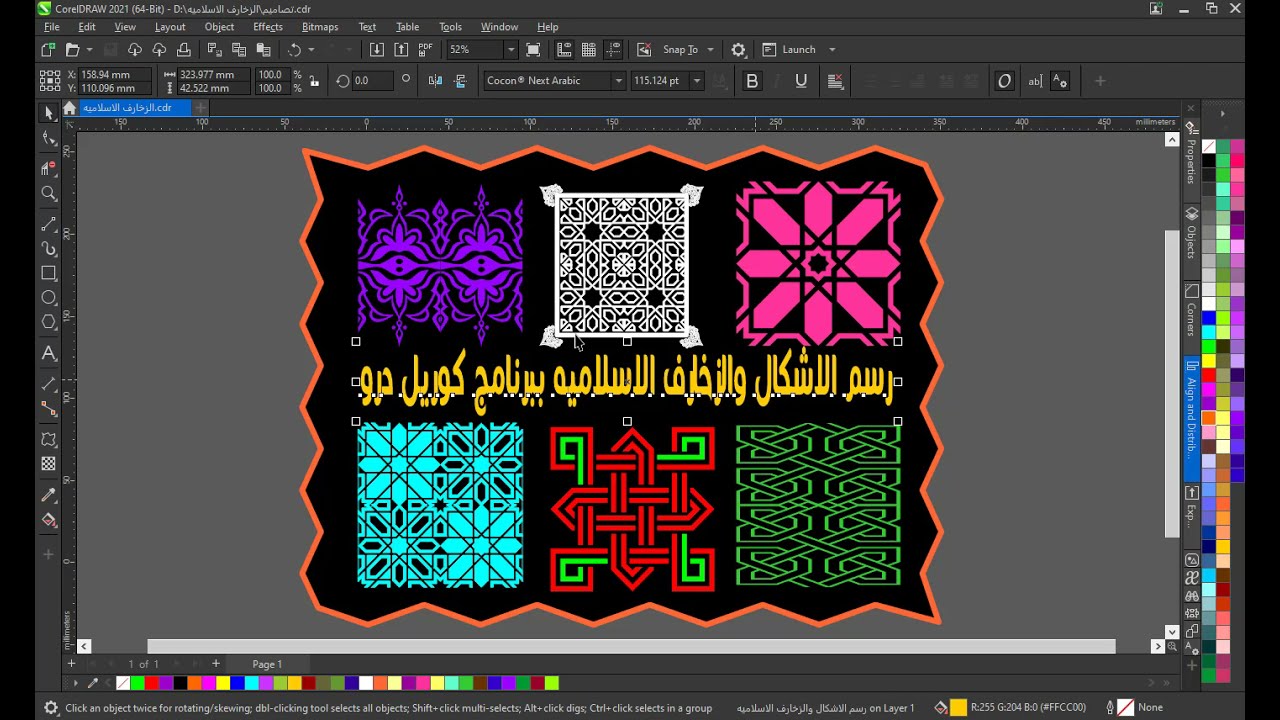This screenshot has height=720, width=1280.
Task: Open the Cocon Next Arabic font dropdown
Action: (618, 81)
